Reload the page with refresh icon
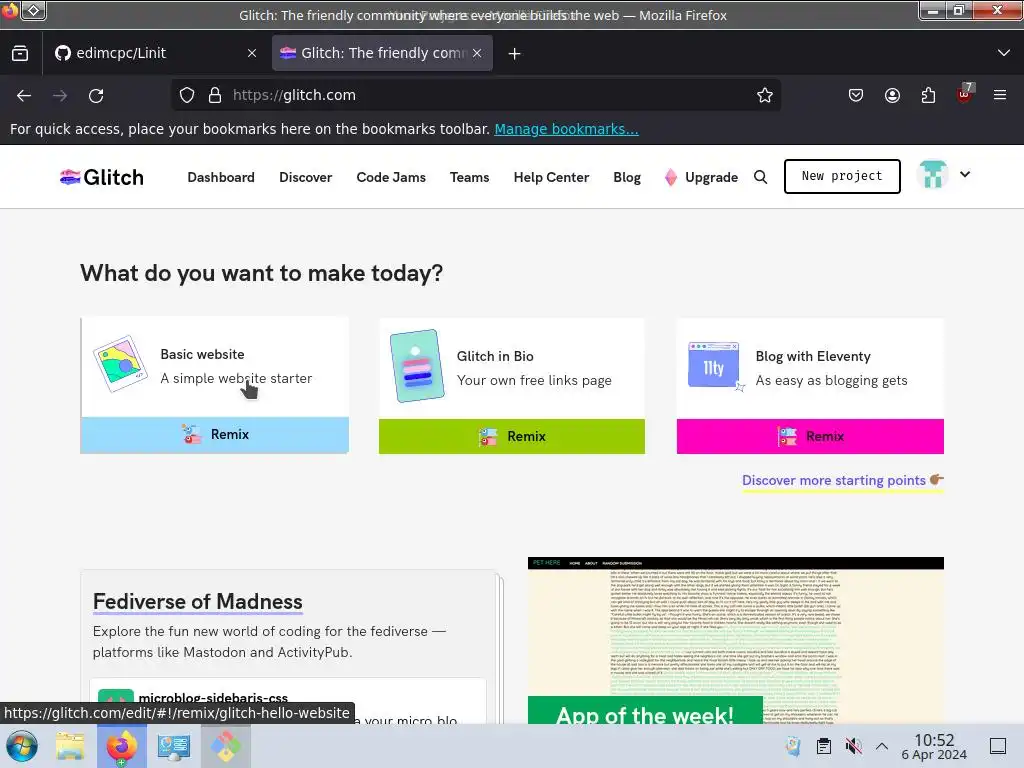This screenshot has width=1024, height=768. click(x=96, y=96)
